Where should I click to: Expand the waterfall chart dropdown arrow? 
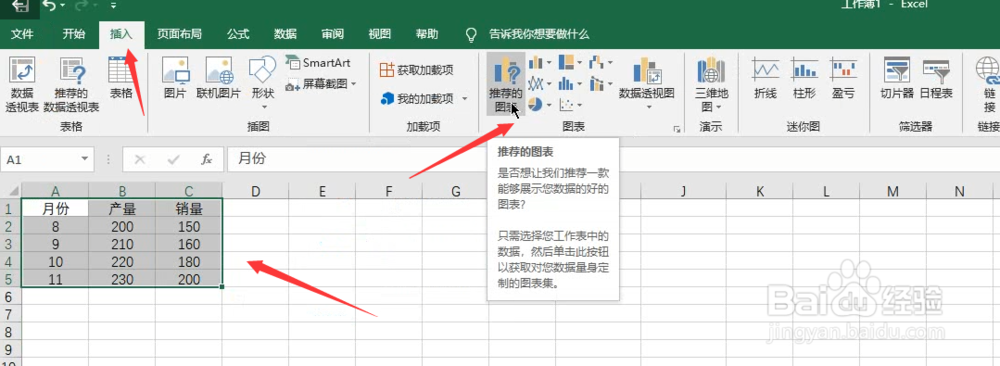(610, 63)
